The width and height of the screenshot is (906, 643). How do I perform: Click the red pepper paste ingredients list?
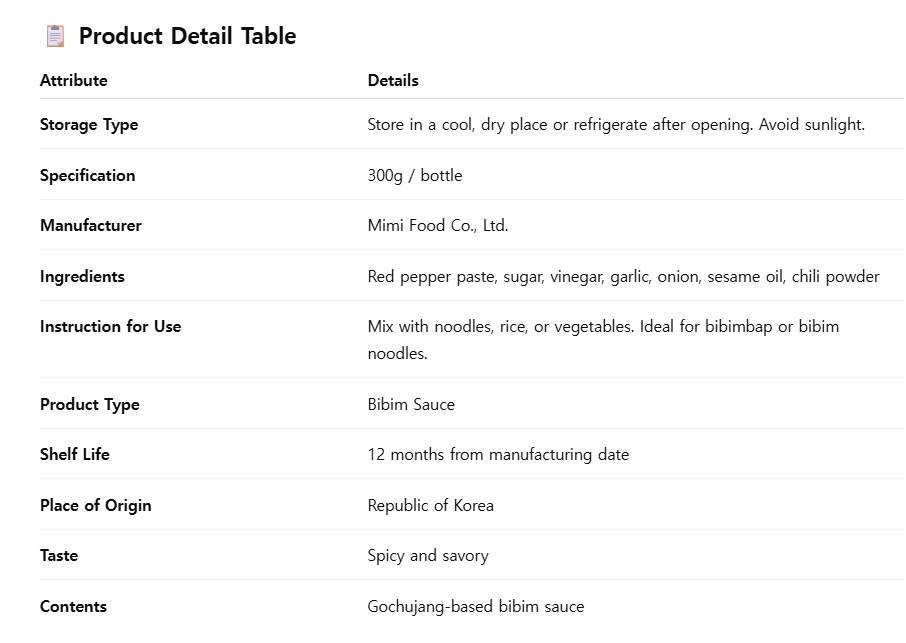pos(623,277)
